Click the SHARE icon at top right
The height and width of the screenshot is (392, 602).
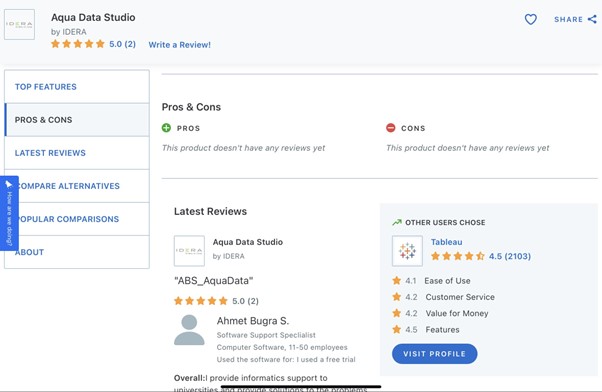click(592, 19)
